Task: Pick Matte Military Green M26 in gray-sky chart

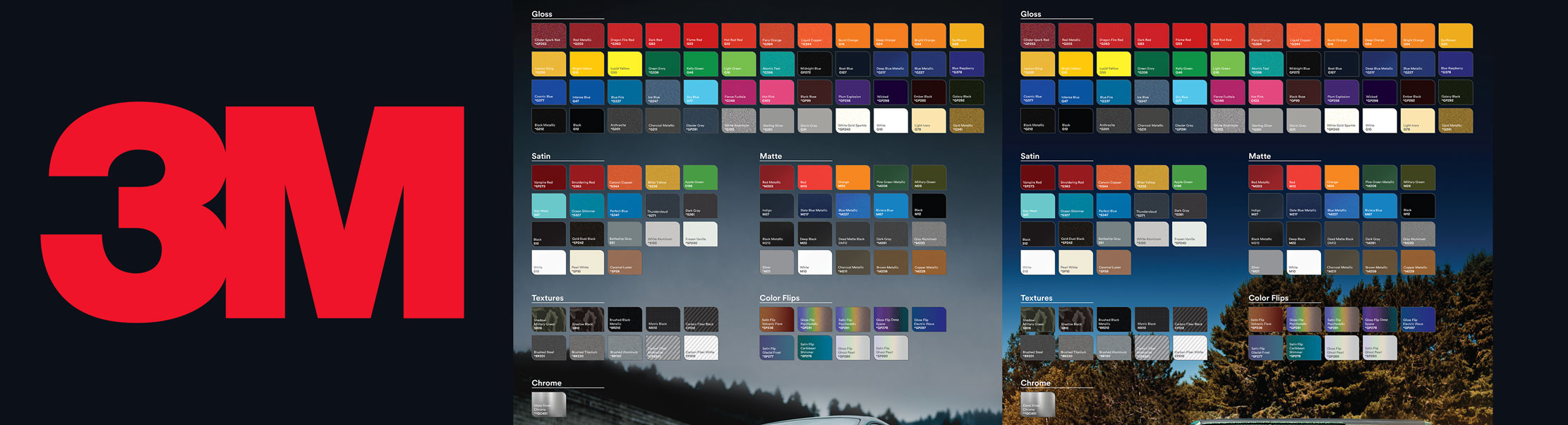Action: [x=929, y=177]
